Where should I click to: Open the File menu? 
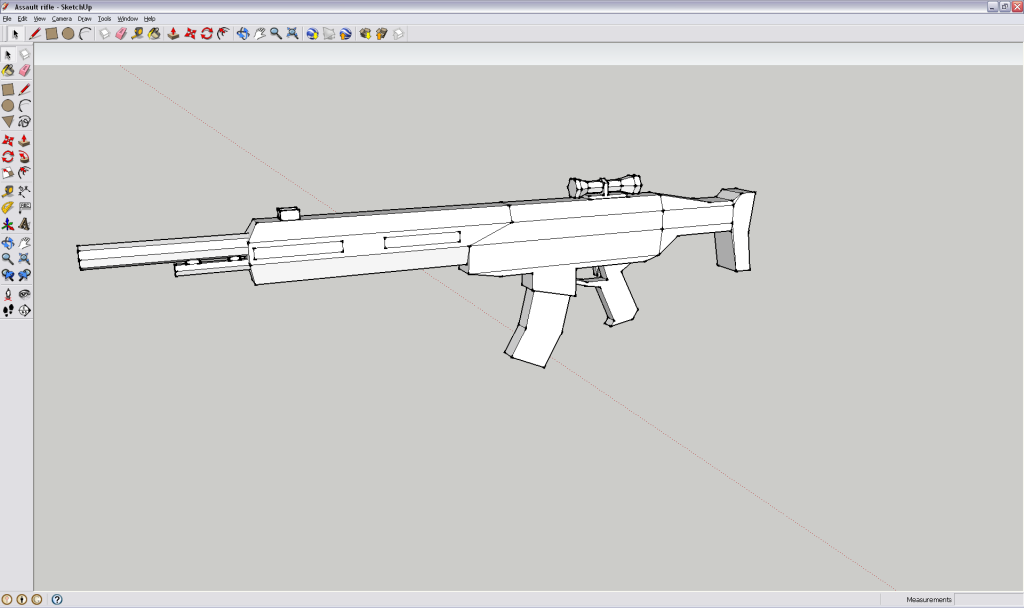pyautogui.click(x=7, y=19)
